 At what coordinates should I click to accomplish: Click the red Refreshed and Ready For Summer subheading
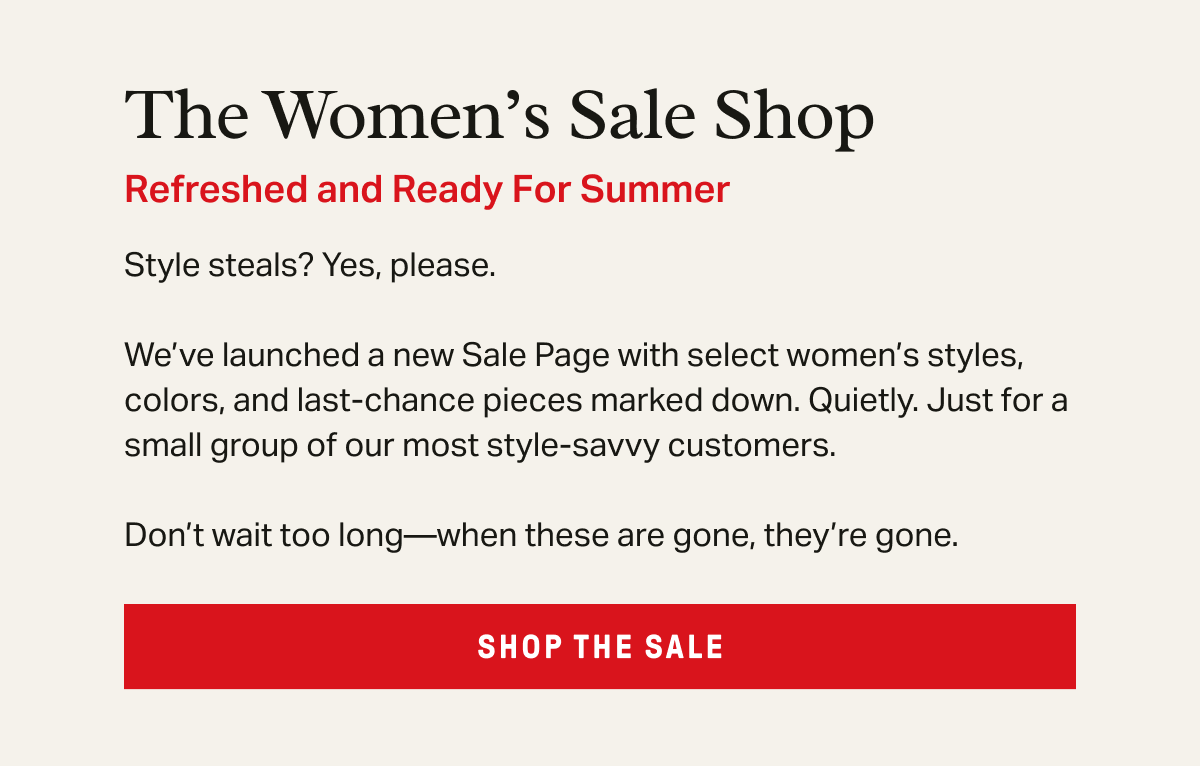(427, 189)
